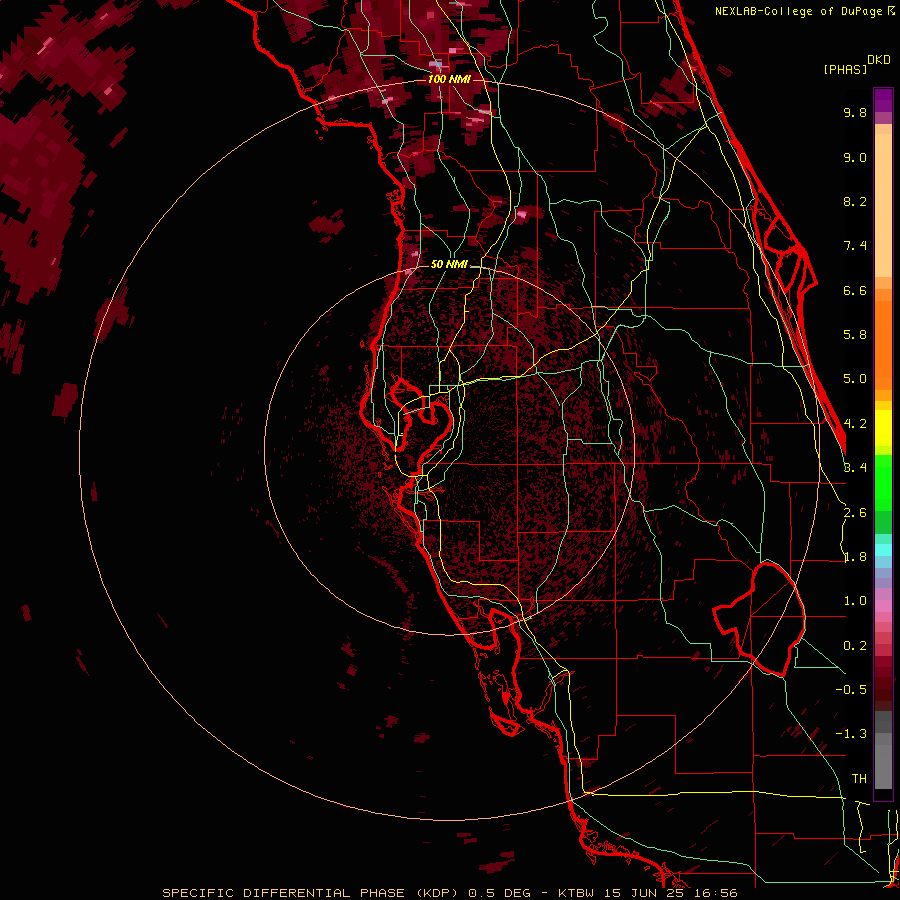Click the 5.0 scale value
900x900 pixels.
pyautogui.click(x=855, y=379)
